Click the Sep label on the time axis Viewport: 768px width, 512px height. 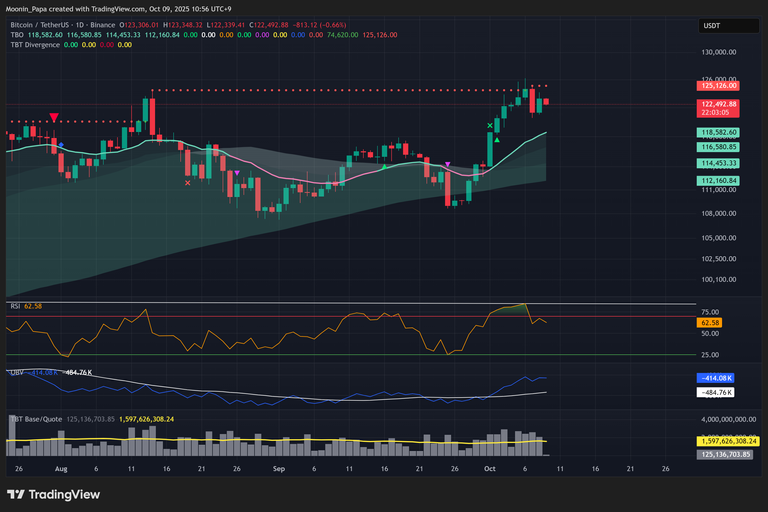pyautogui.click(x=279, y=468)
